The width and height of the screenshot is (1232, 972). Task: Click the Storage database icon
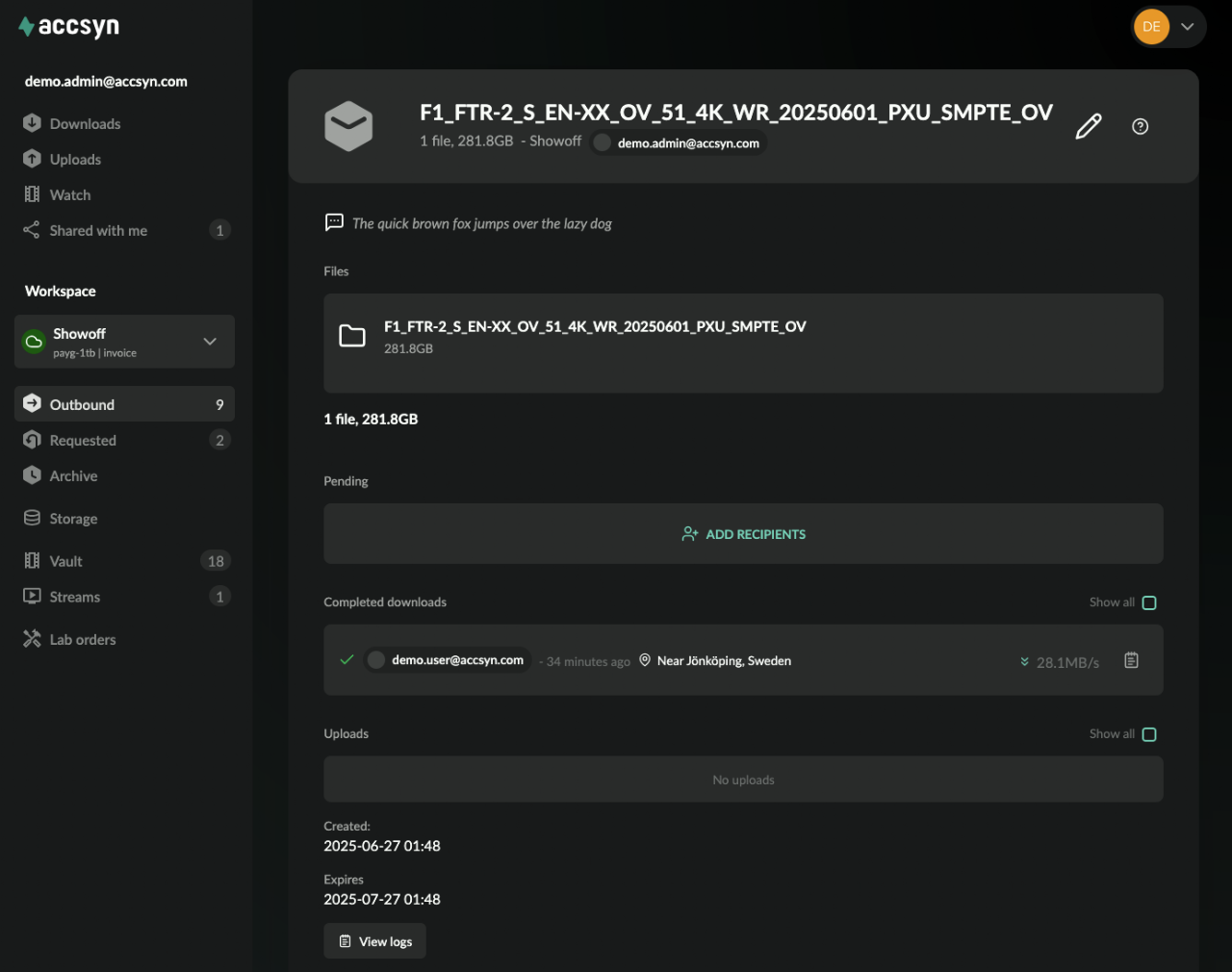tap(32, 518)
